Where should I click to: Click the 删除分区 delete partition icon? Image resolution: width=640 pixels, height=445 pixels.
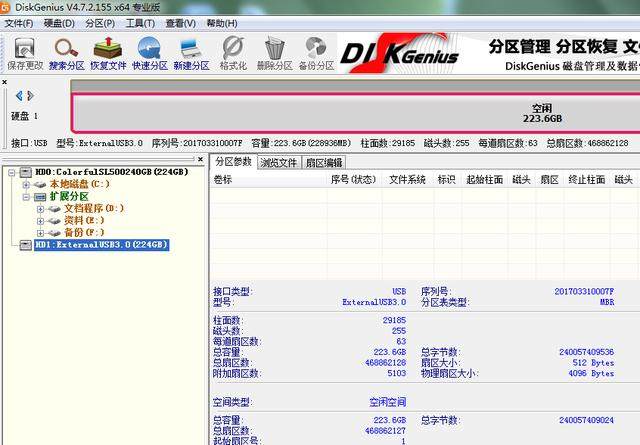pyautogui.click(x=274, y=52)
